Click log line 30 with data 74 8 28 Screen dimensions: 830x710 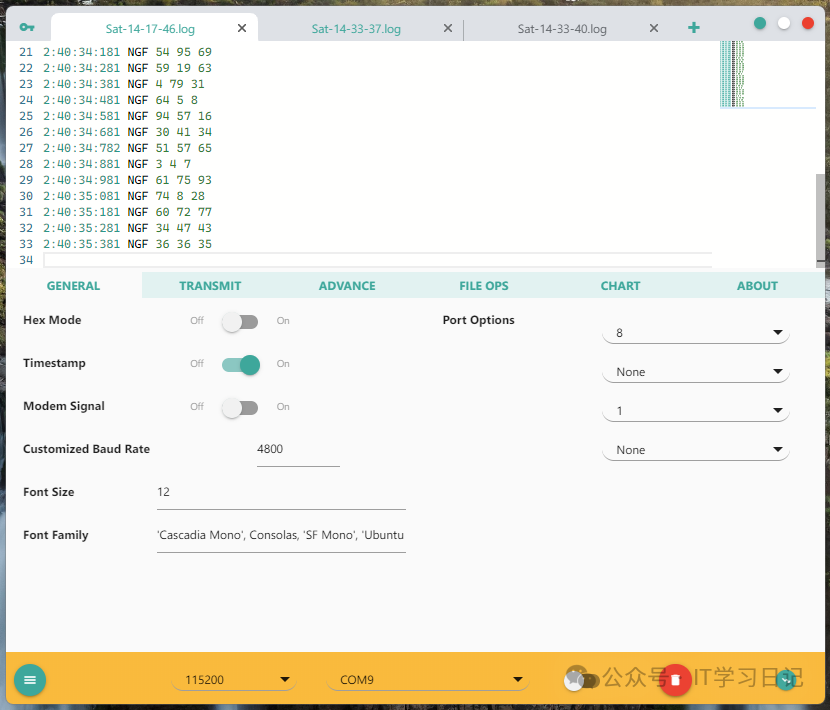click(x=124, y=196)
